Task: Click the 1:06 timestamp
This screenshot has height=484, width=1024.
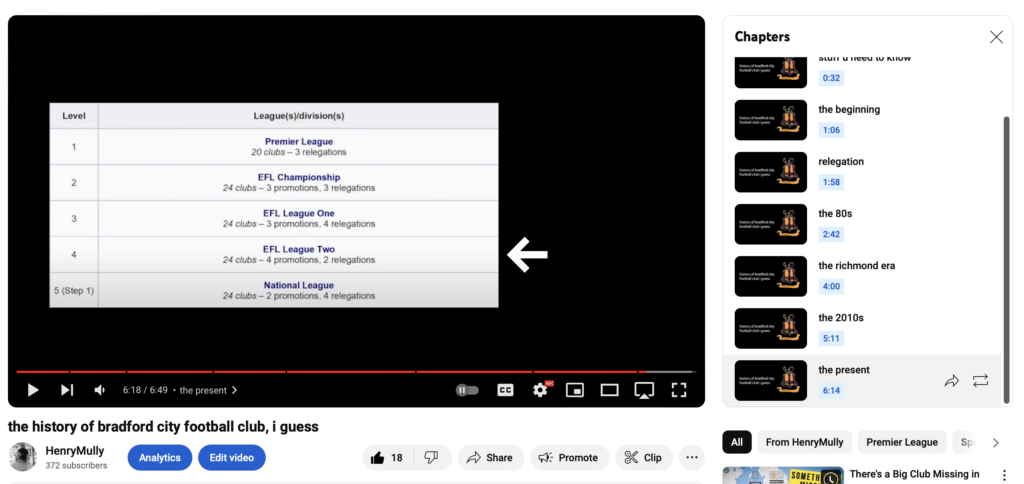Action: pyautogui.click(x=831, y=130)
